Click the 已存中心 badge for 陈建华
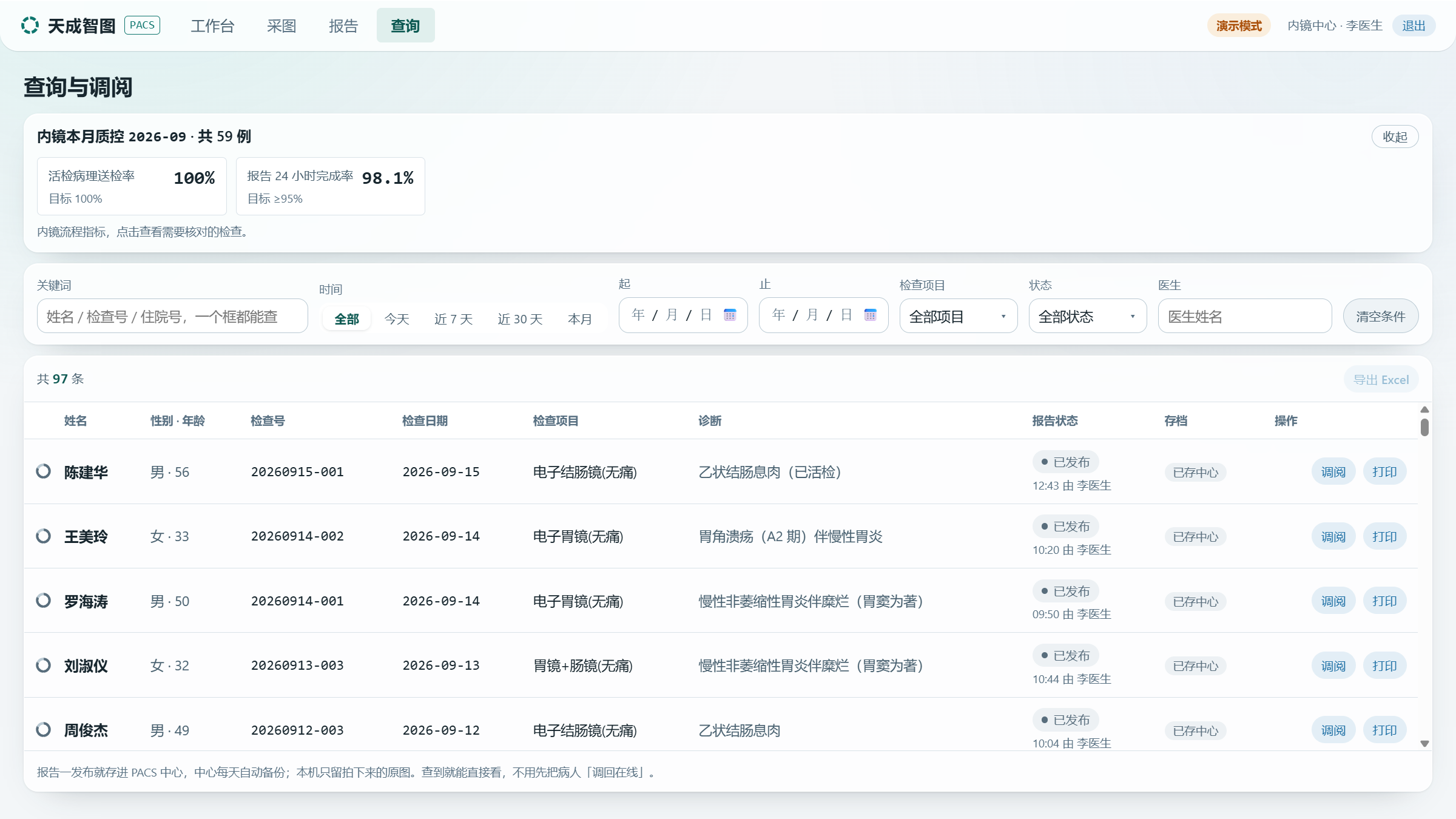This screenshot has height=819, width=1456. coord(1195,472)
